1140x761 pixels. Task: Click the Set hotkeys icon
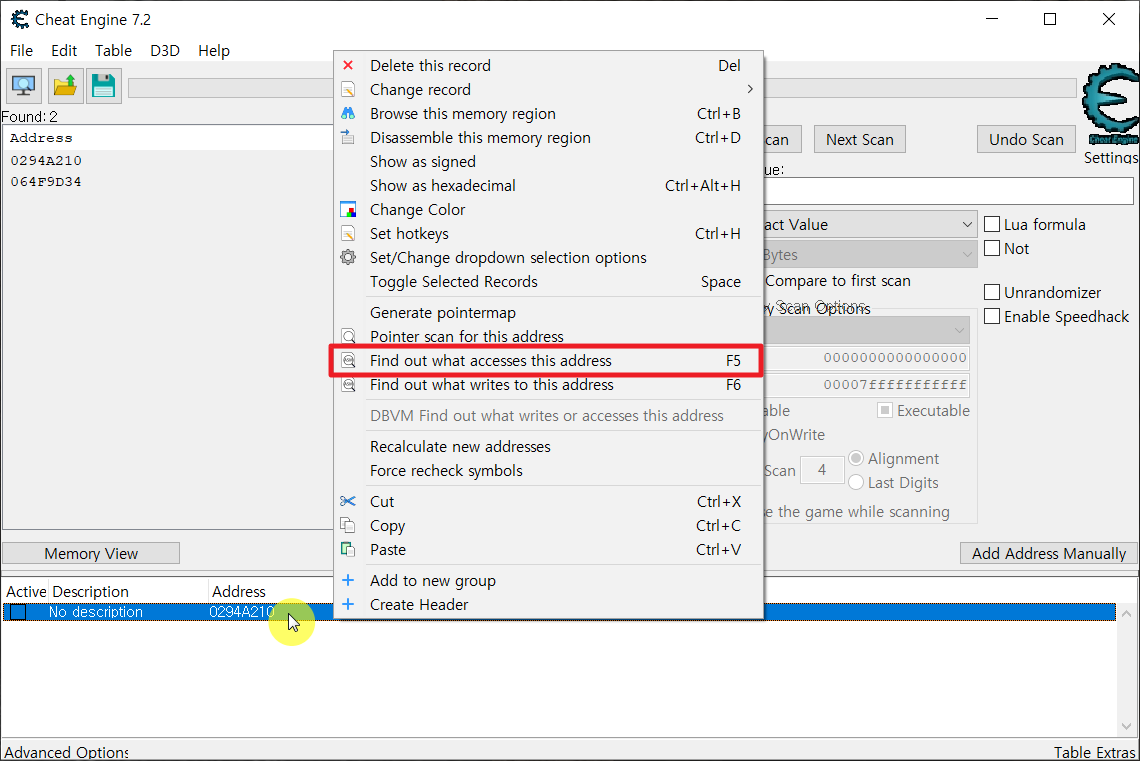click(x=348, y=233)
